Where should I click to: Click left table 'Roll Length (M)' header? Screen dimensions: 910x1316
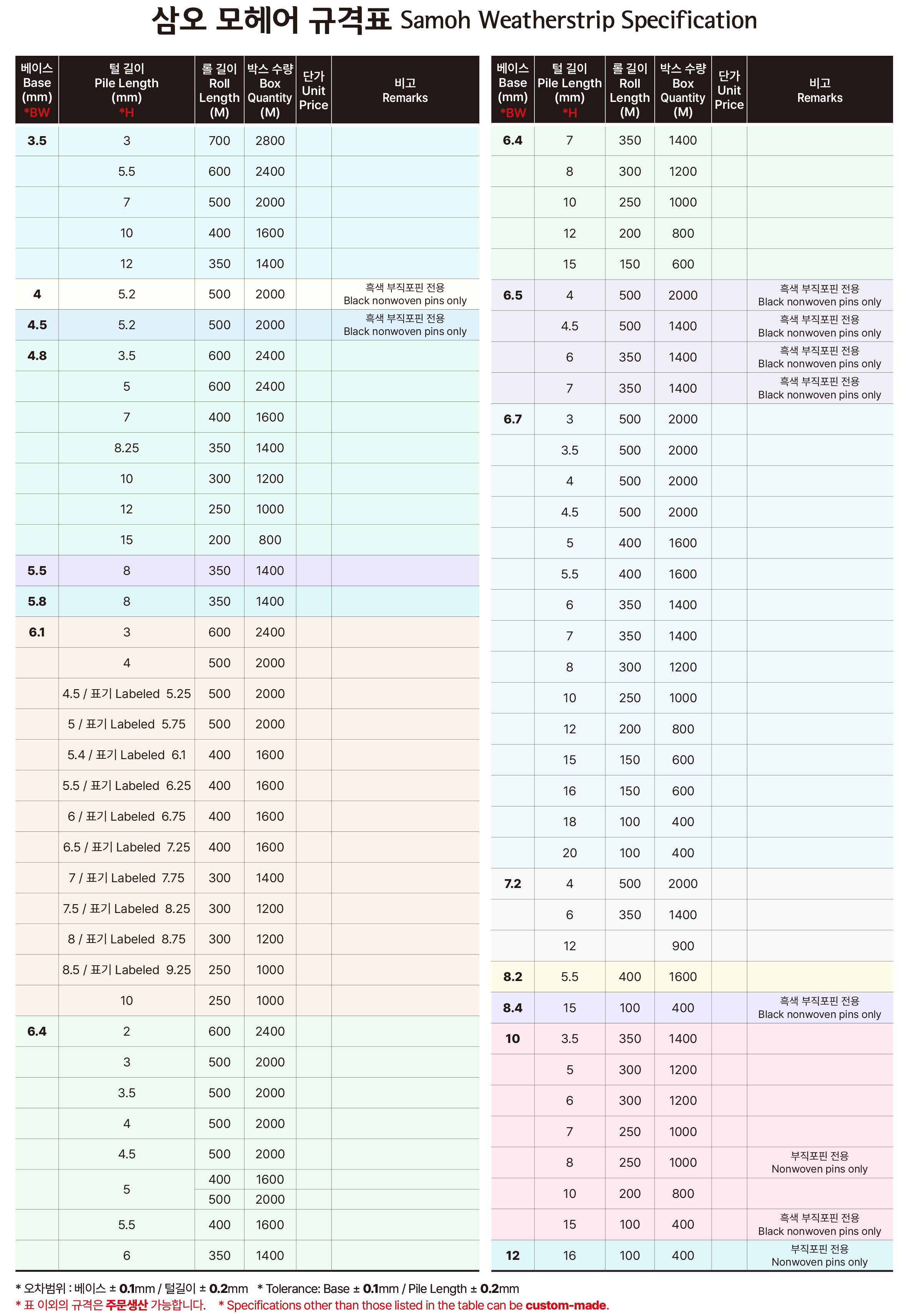[x=219, y=90]
